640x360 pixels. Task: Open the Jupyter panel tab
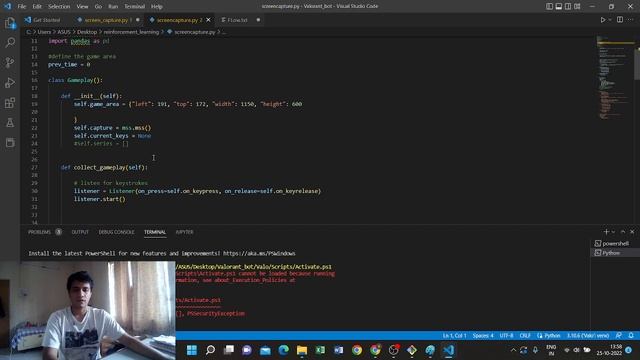[184, 232]
